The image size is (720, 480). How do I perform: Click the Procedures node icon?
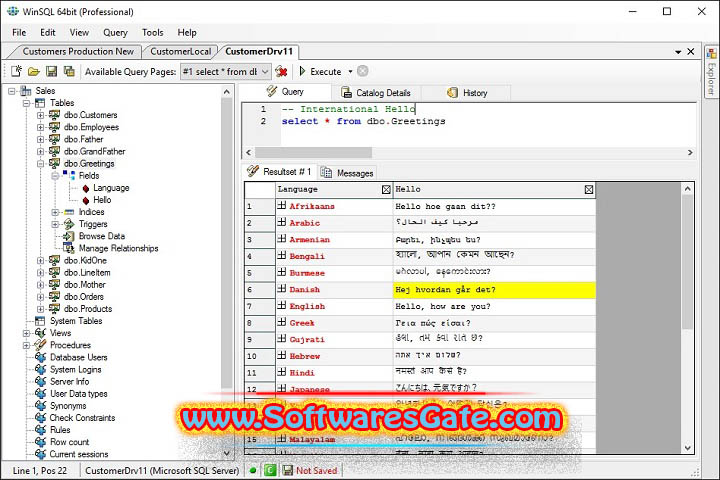[40, 344]
